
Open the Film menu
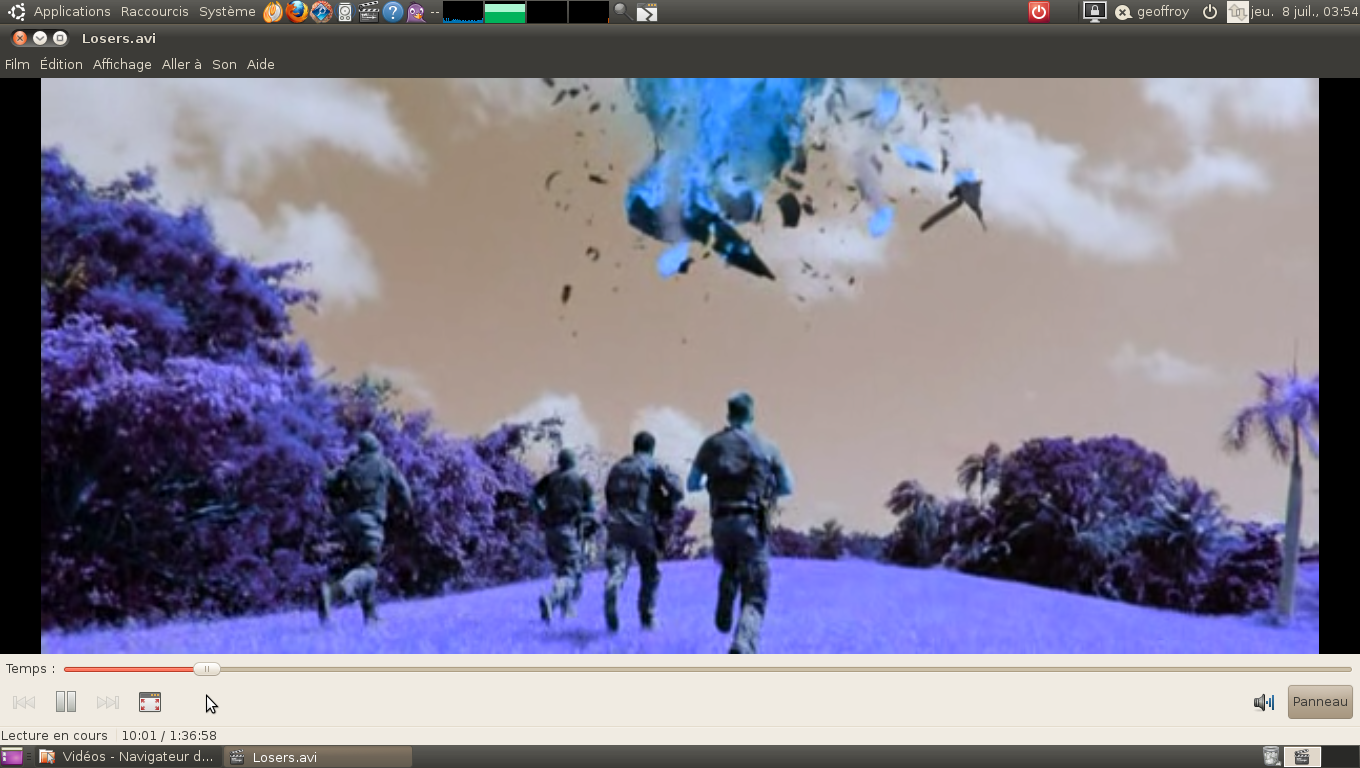(17, 64)
